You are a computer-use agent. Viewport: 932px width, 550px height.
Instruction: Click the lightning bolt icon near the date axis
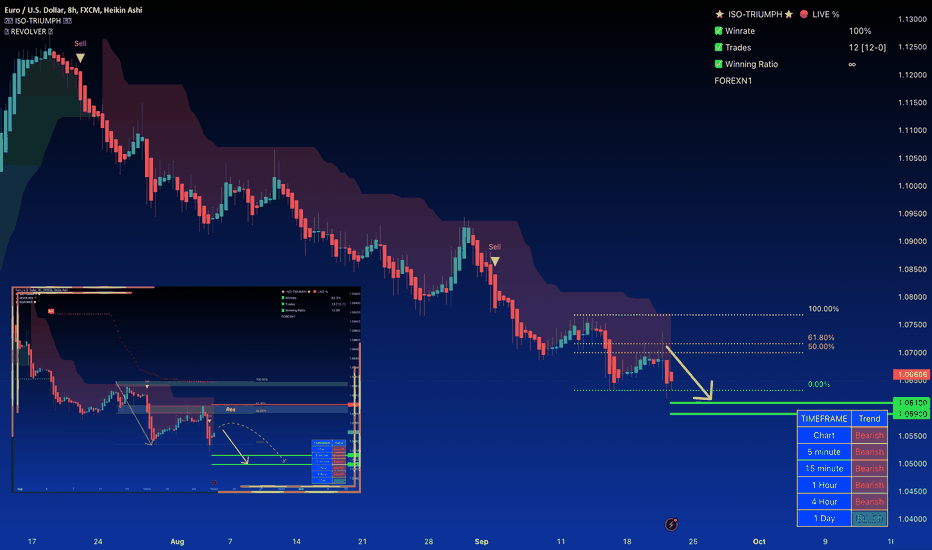pos(671,524)
